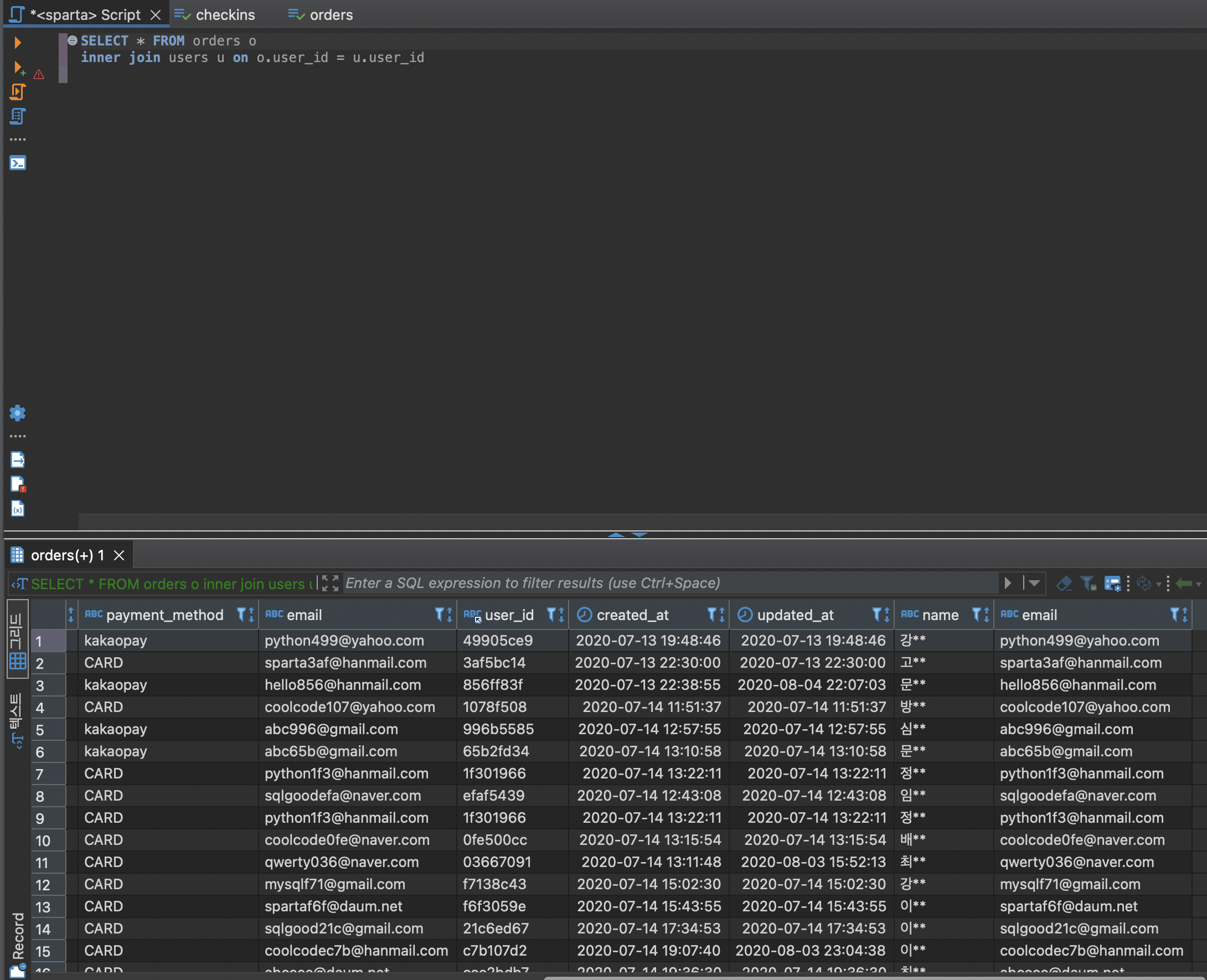
Task: Click the editor horizontal scrollbar
Action: coord(642,522)
